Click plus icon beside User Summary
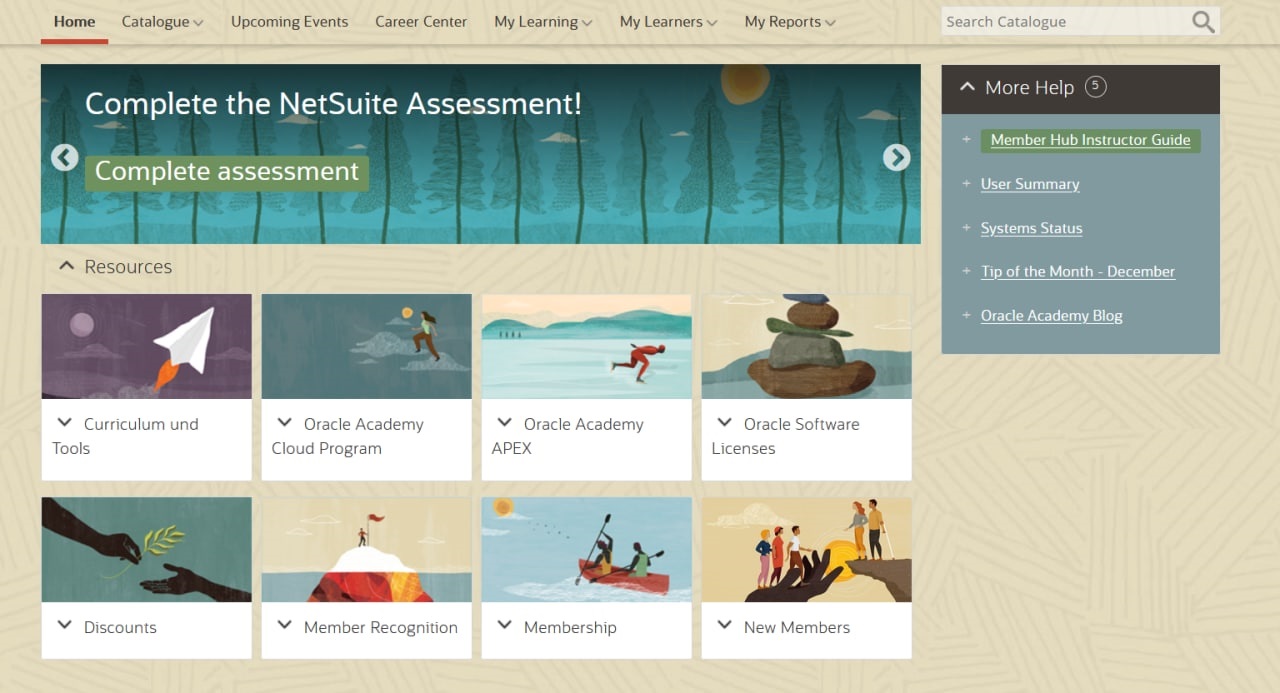Screen dimensions: 1280x693 tap(966, 184)
